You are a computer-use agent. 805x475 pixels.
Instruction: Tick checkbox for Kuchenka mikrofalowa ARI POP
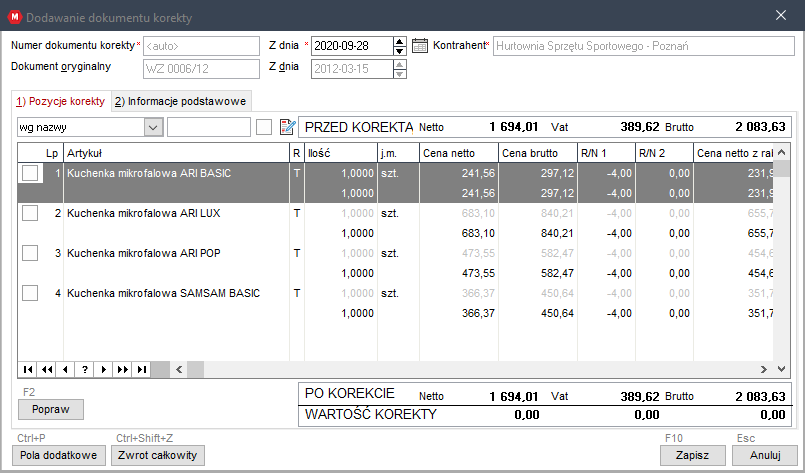[x=30, y=253]
